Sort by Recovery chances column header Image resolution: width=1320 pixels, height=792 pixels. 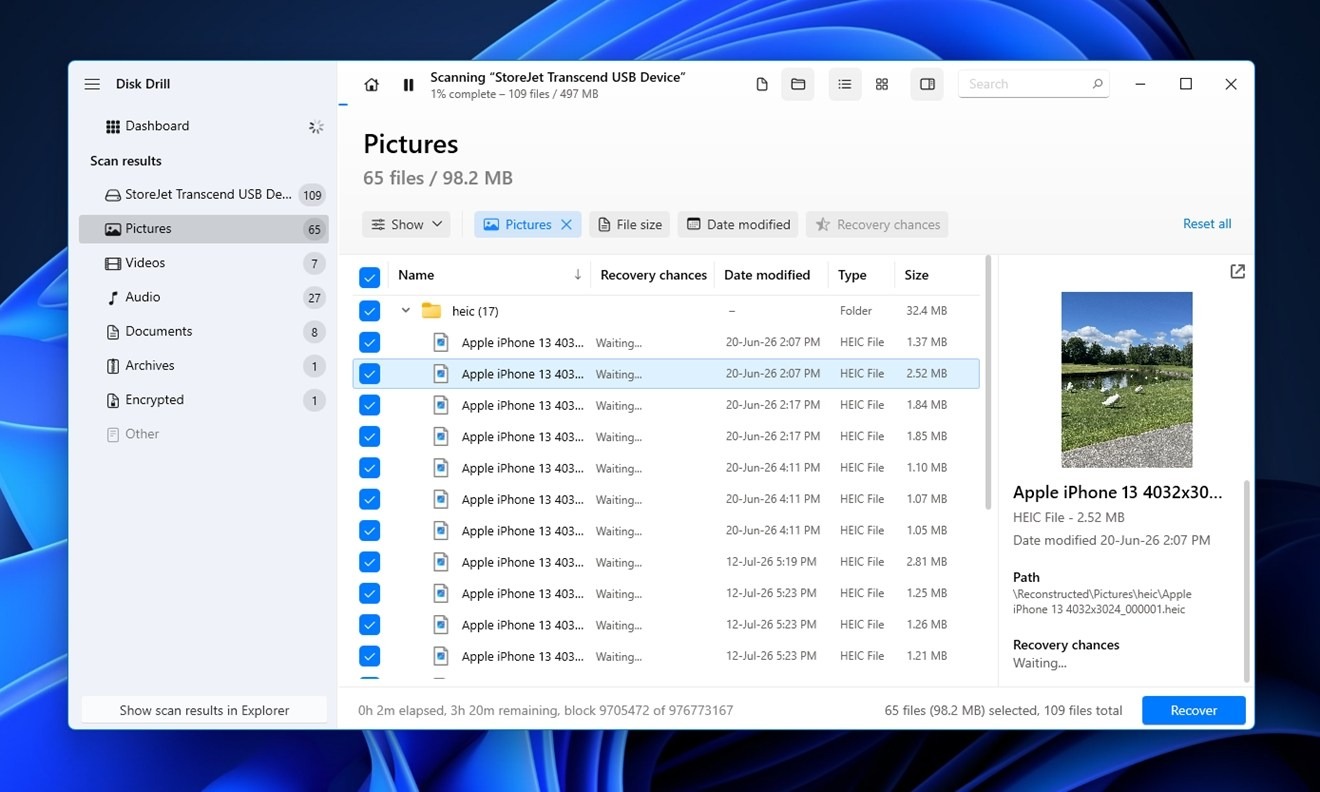(653, 275)
